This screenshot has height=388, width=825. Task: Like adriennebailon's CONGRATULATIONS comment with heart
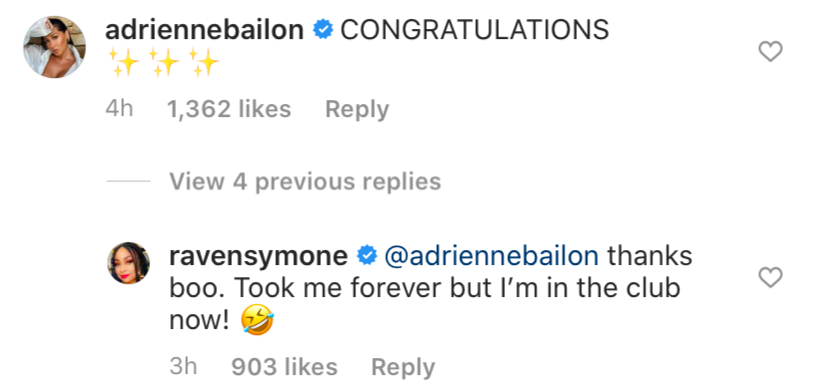[770, 52]
